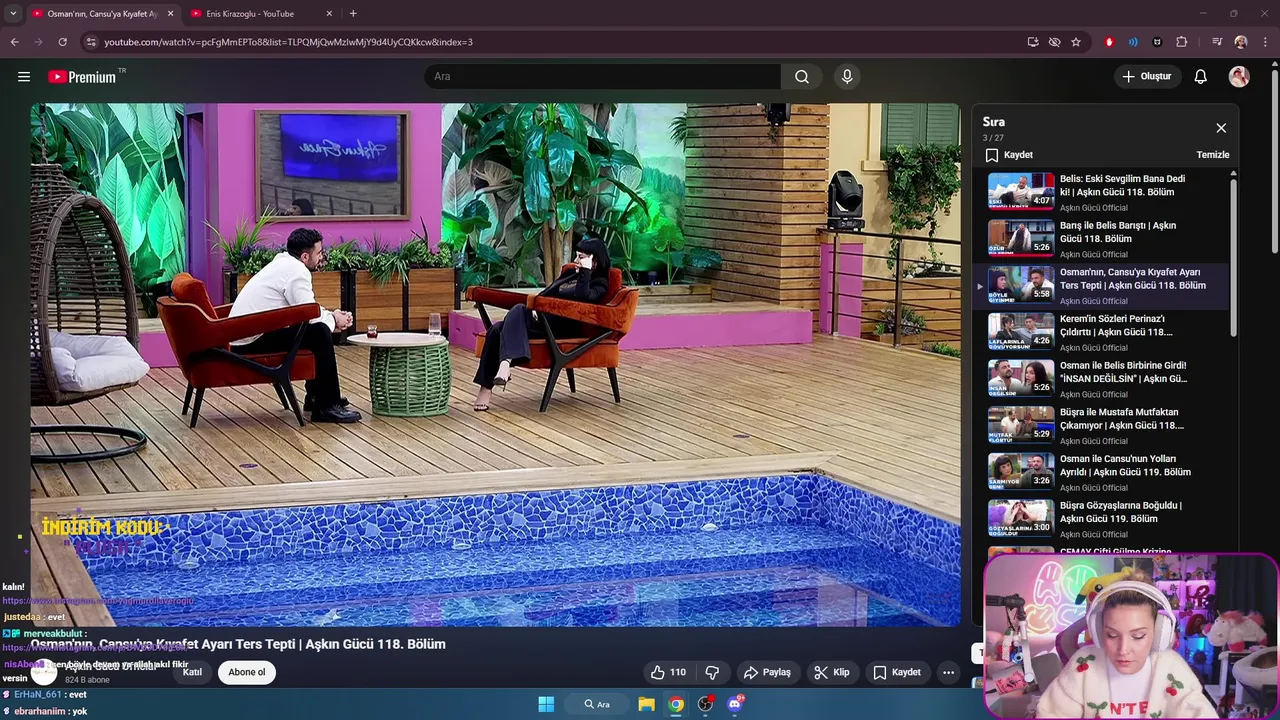Screen dimensions: 1280x720
Task: Close the Sıra queue panel
Action: (1221, 128)
